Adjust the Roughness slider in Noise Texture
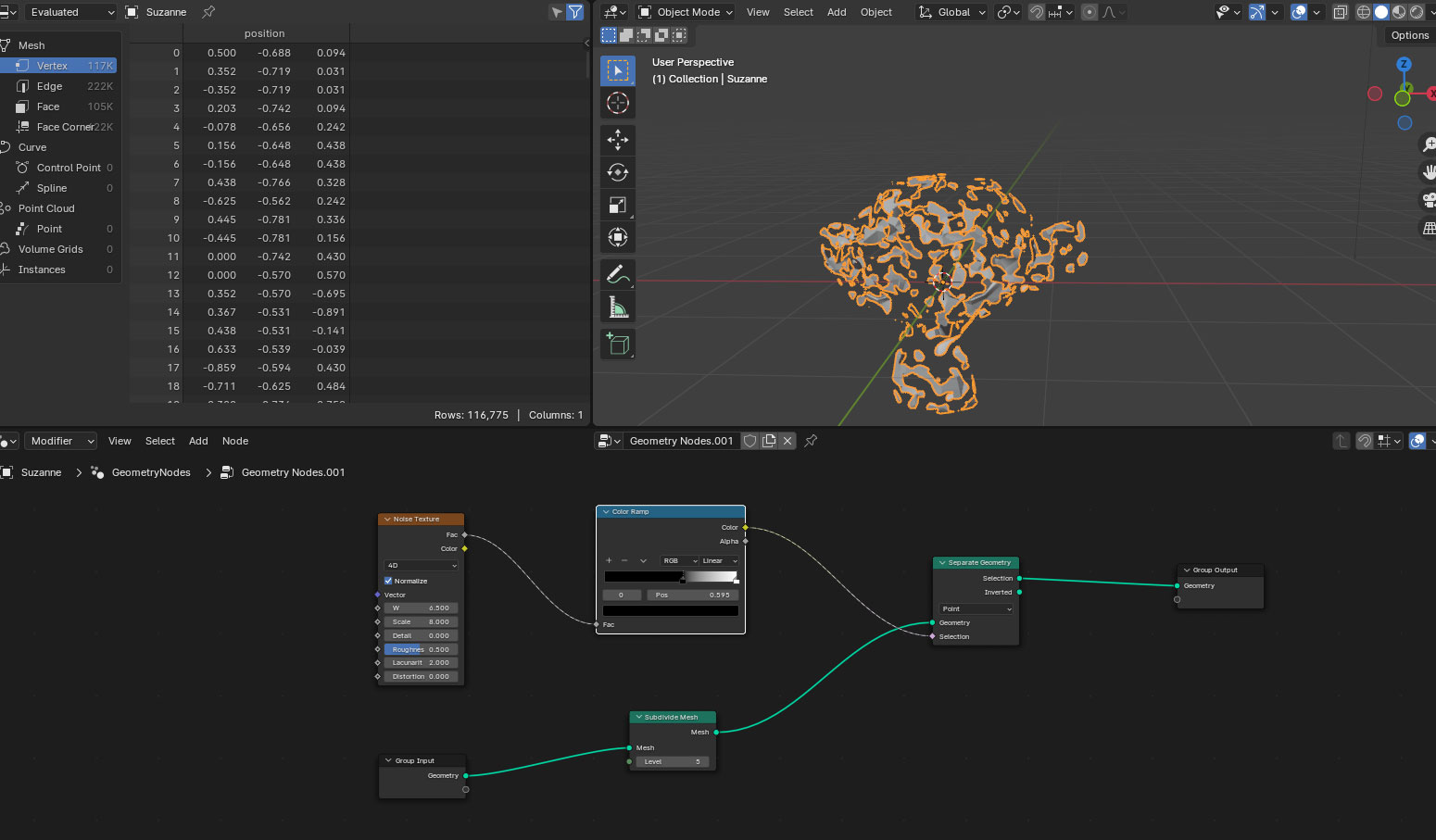The height and width of the screenshot is (840, 1436). [x=421, y=649]
